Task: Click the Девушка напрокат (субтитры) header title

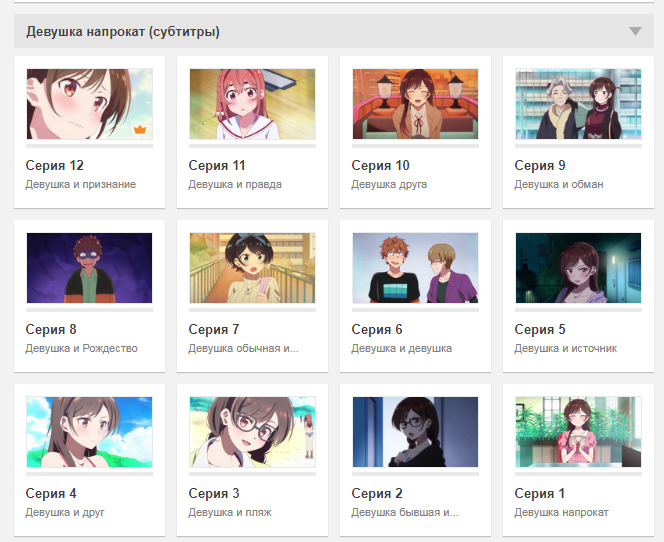Action: point(123,32)
